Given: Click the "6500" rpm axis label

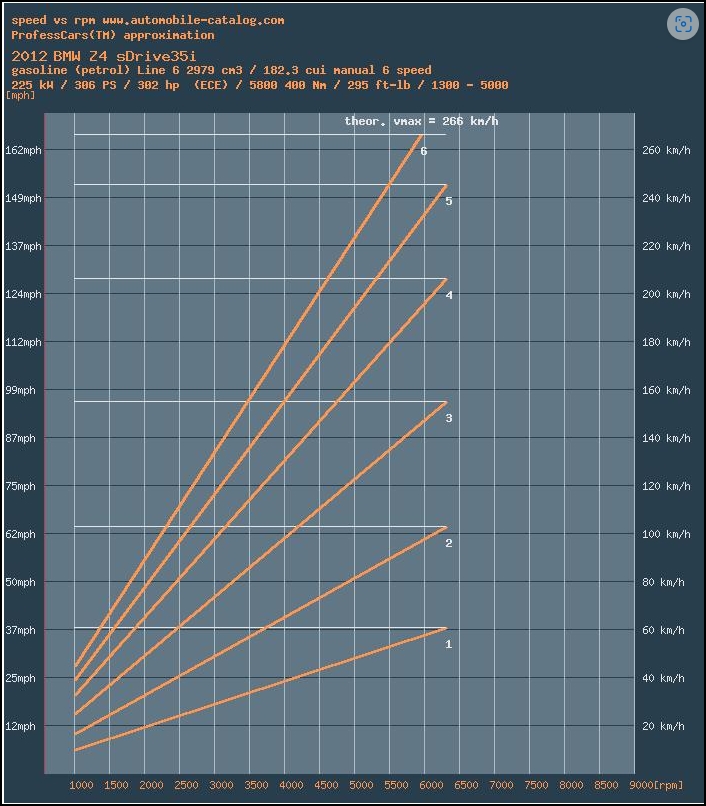Looking at the screenshot, I should [466, 785].
